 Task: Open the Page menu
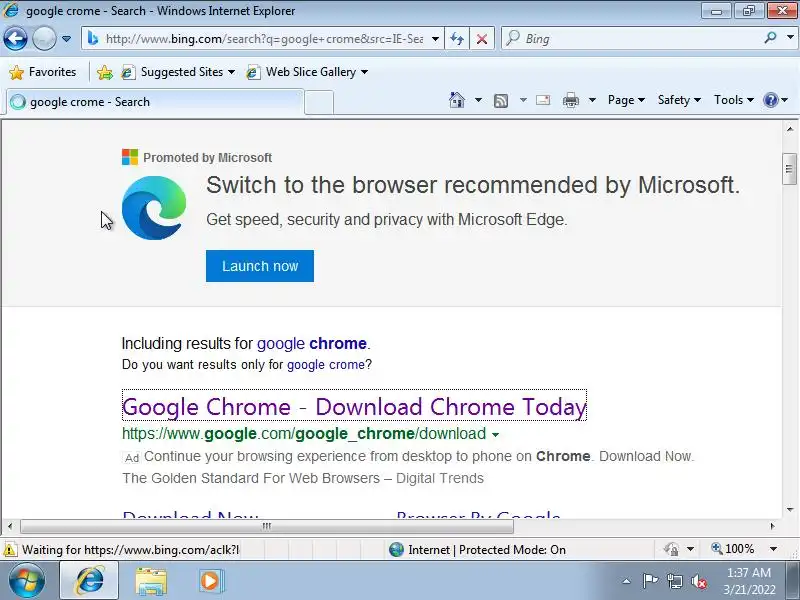pyautogui.click(x=626, y=100)
